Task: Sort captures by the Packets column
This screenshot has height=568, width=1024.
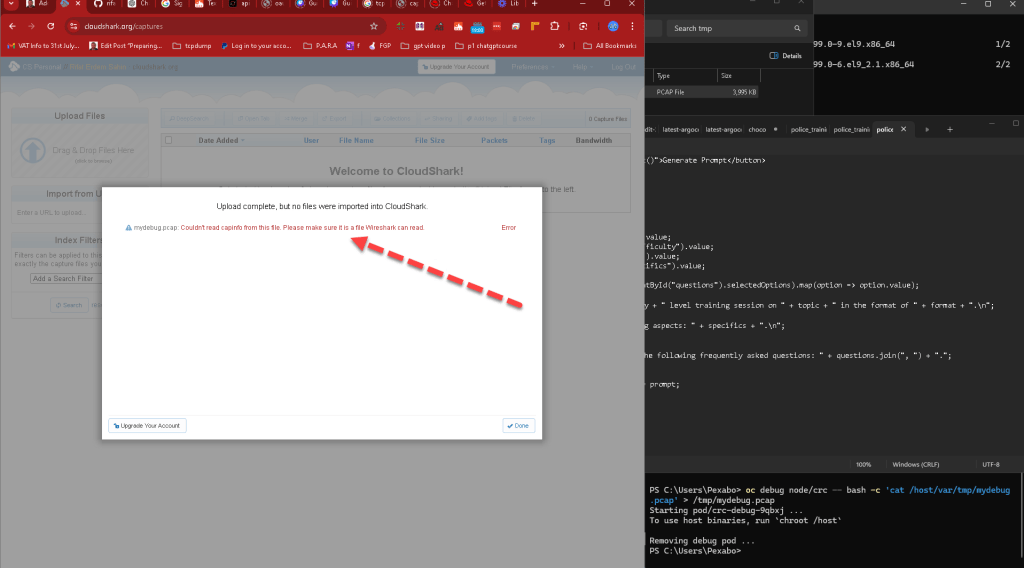Action: tap(494, 140)
